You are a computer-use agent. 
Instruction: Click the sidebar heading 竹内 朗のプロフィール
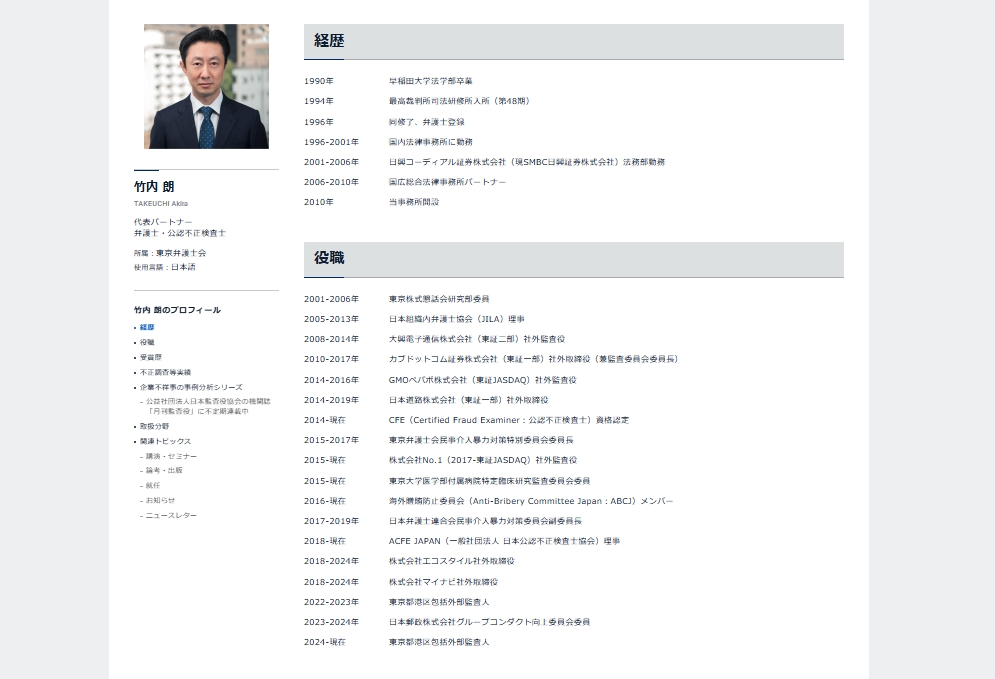pyautogui.click(x=178, y=310)
